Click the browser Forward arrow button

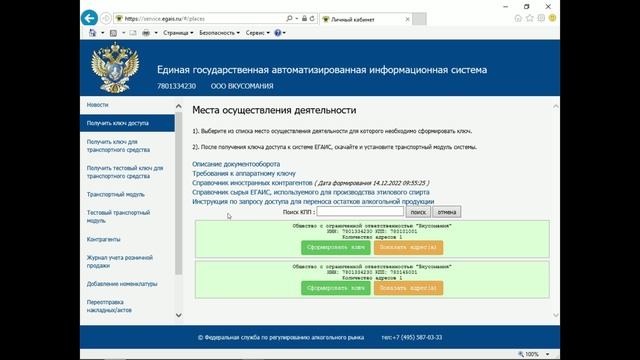point(106,19)
